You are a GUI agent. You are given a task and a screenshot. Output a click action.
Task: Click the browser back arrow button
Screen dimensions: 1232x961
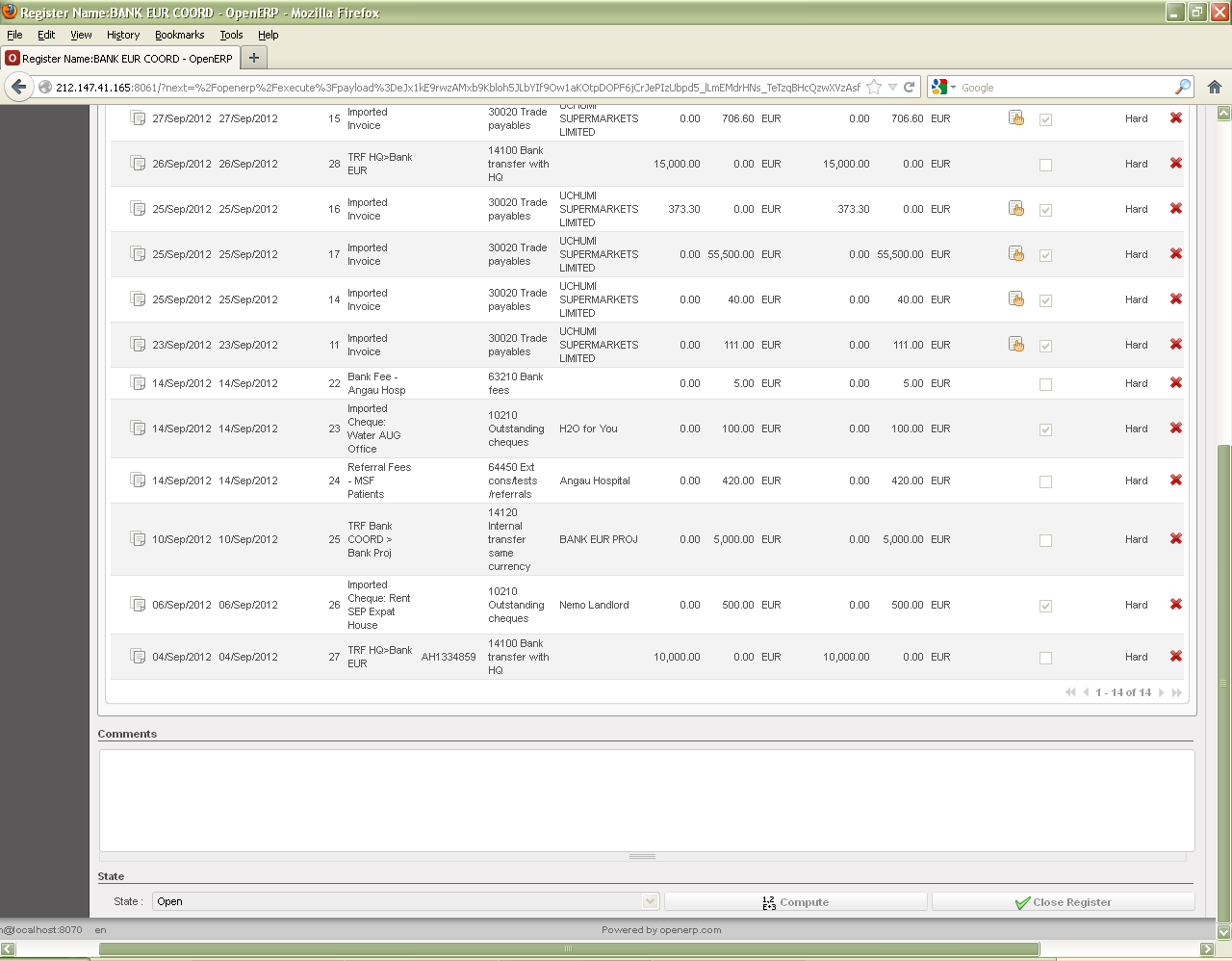click(x=18, y=87)
